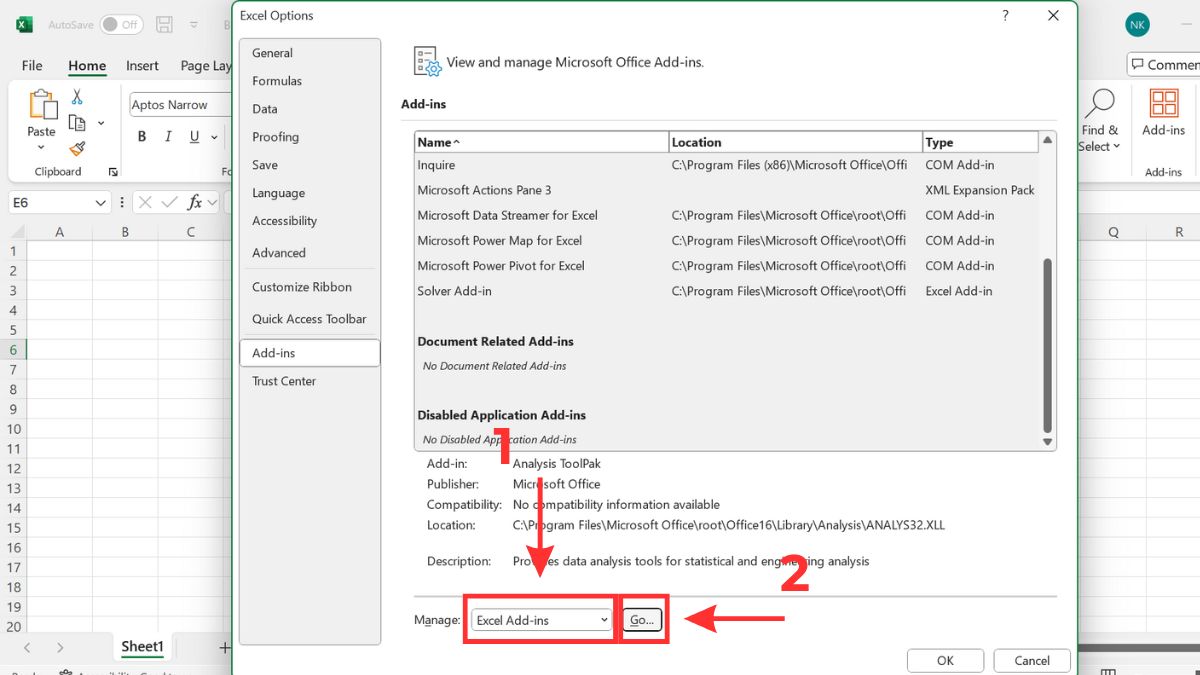Select Microsoft Power Pivot for Excel row
This screenshot has width=1200, height=675.
click(727, 266)
